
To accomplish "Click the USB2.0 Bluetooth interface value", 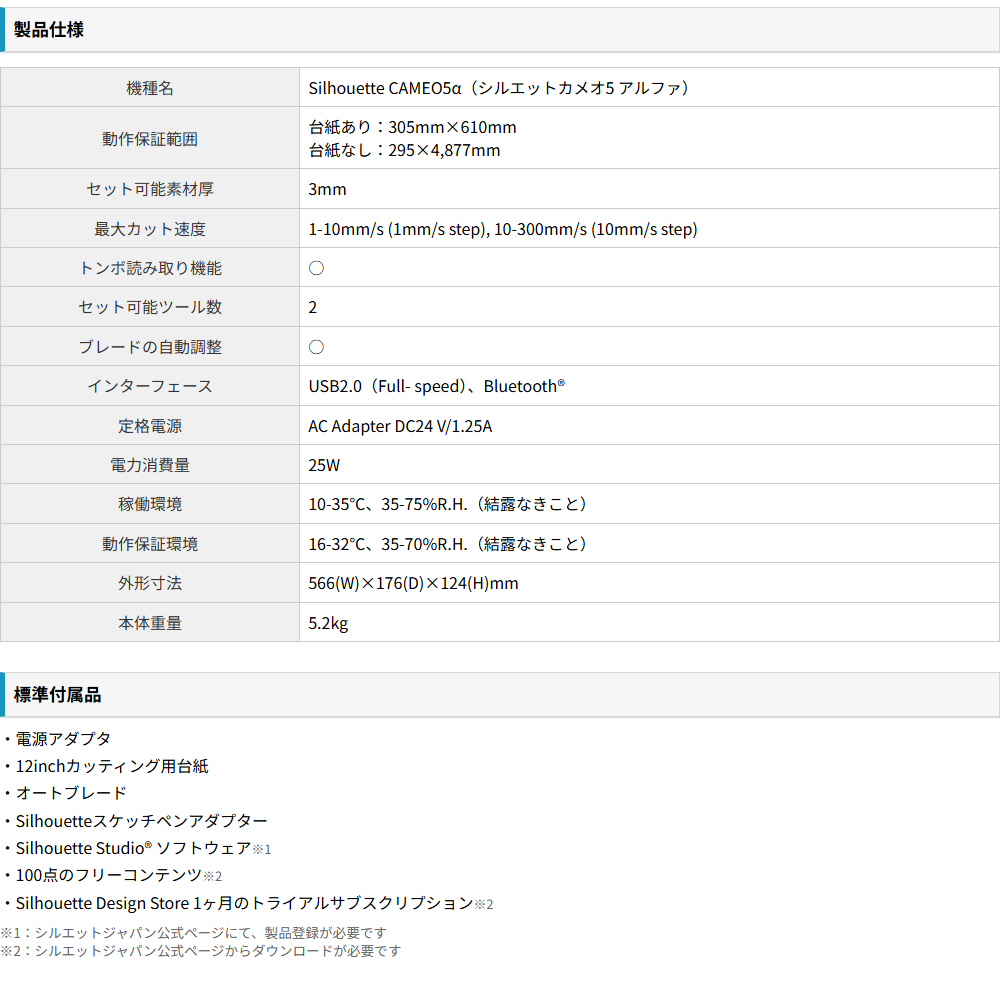I will (436, 386).
